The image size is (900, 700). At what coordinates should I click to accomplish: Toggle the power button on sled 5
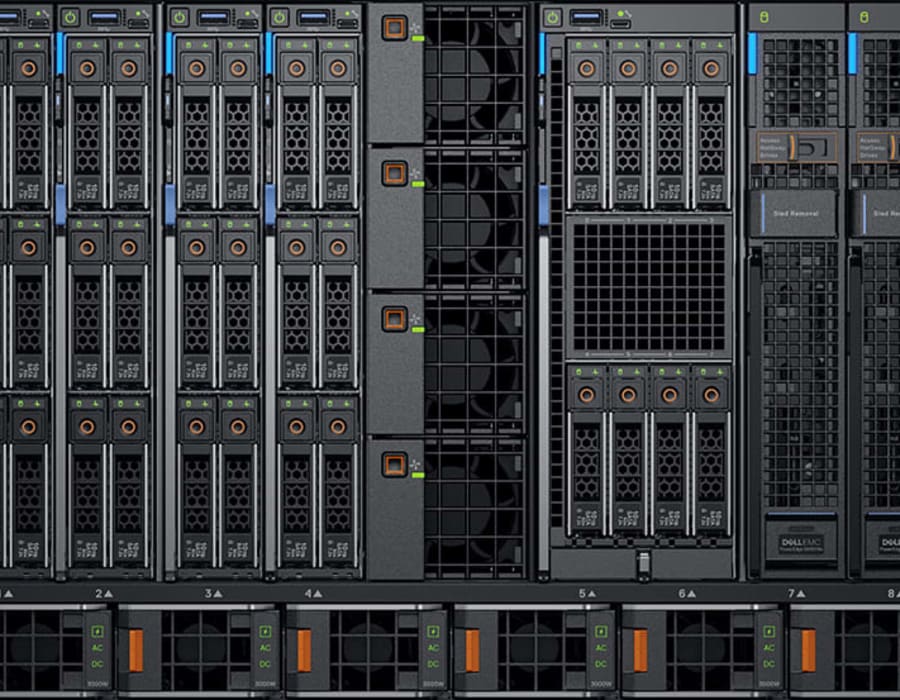pos(553,15)
